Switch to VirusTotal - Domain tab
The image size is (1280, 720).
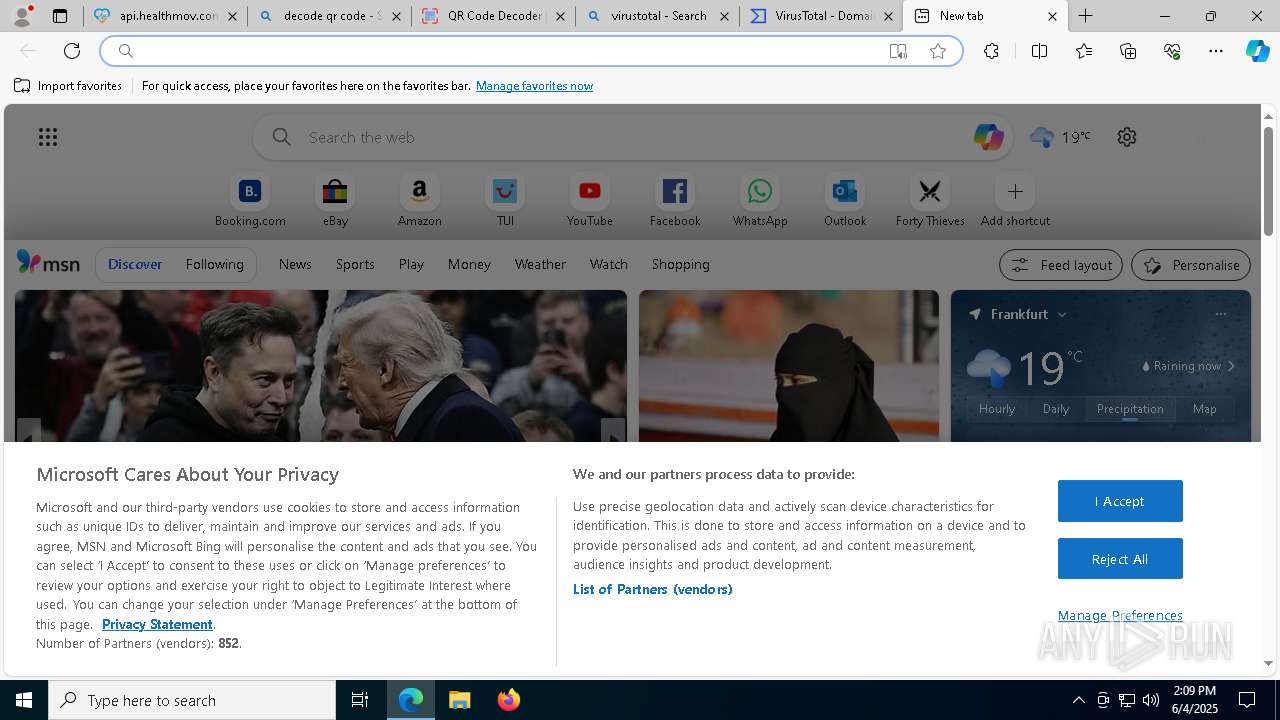822,16
